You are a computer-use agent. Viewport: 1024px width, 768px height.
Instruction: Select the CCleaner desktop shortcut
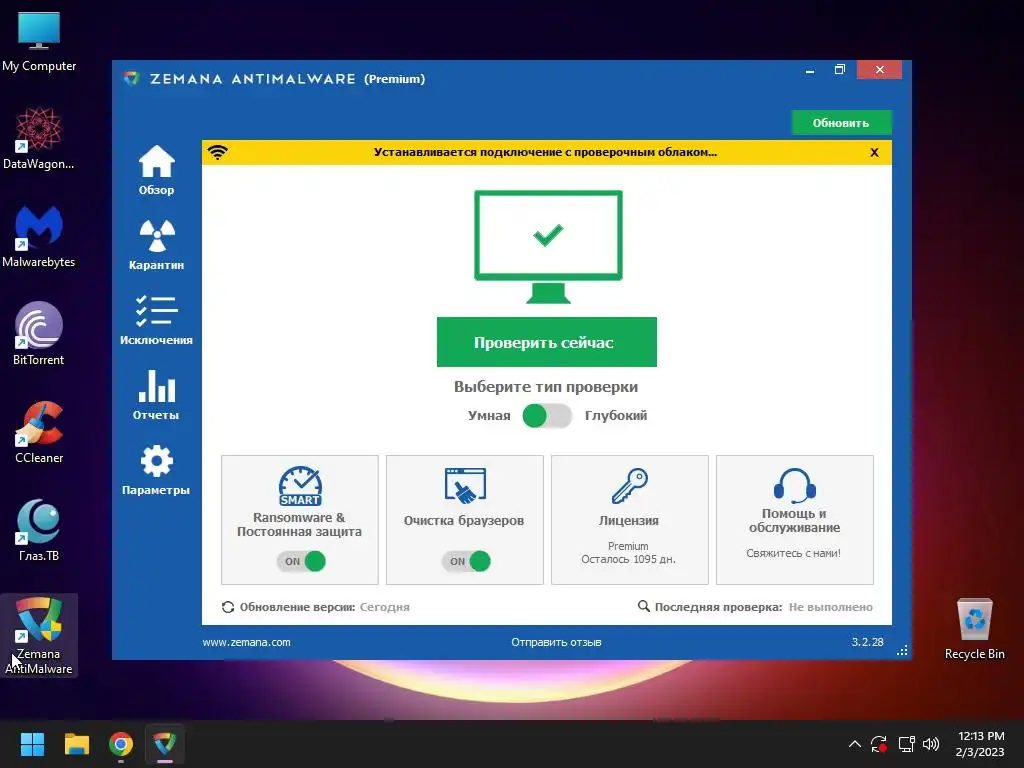click(39, 432)
